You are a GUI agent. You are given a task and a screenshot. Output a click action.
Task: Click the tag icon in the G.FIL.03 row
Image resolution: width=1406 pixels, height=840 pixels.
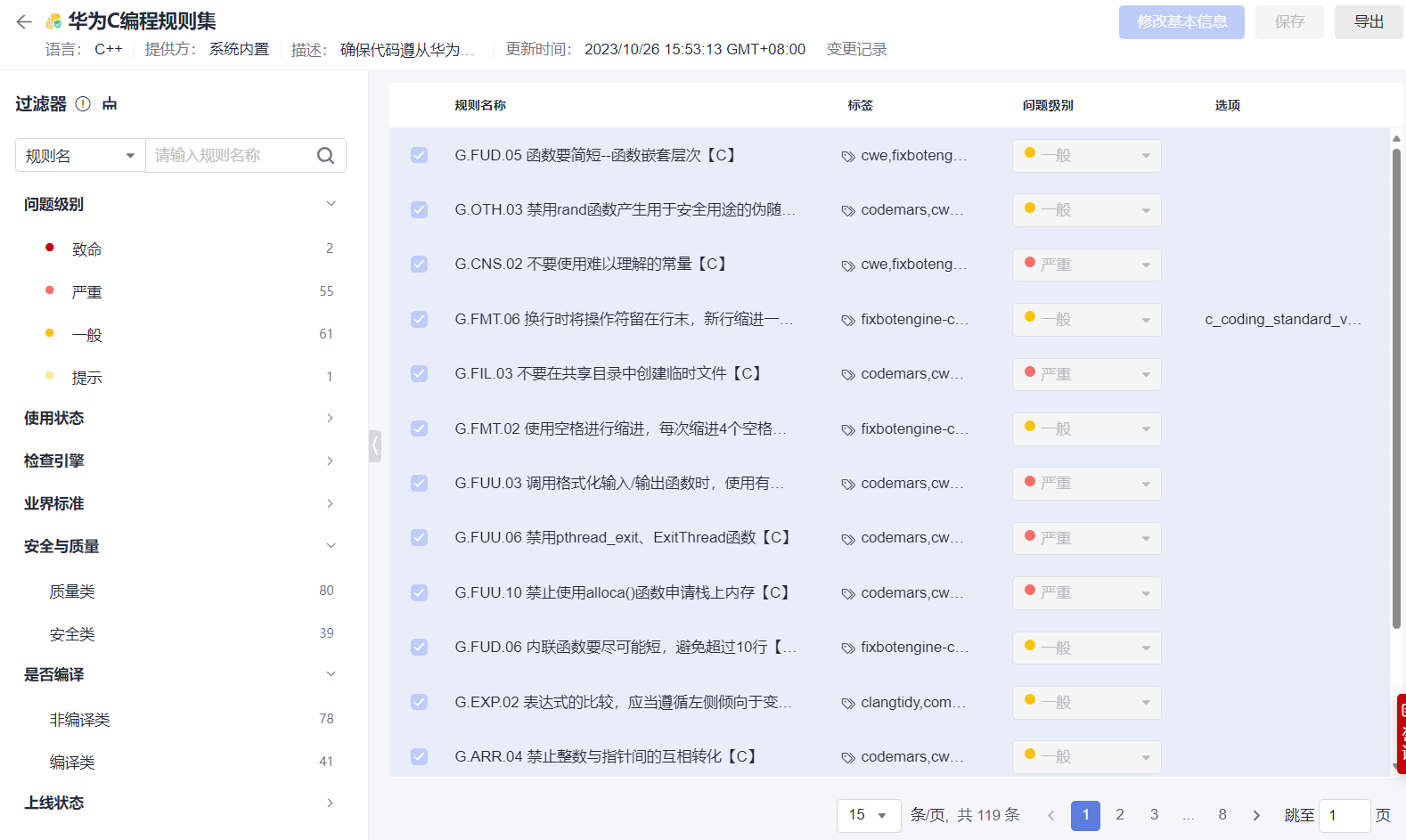tap(848, 375)
